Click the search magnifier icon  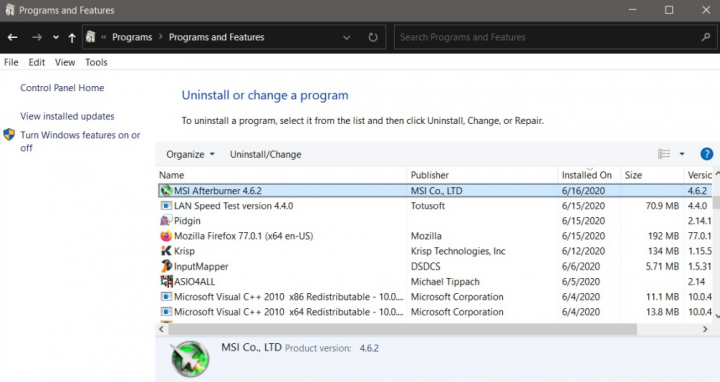pos(706,37)
